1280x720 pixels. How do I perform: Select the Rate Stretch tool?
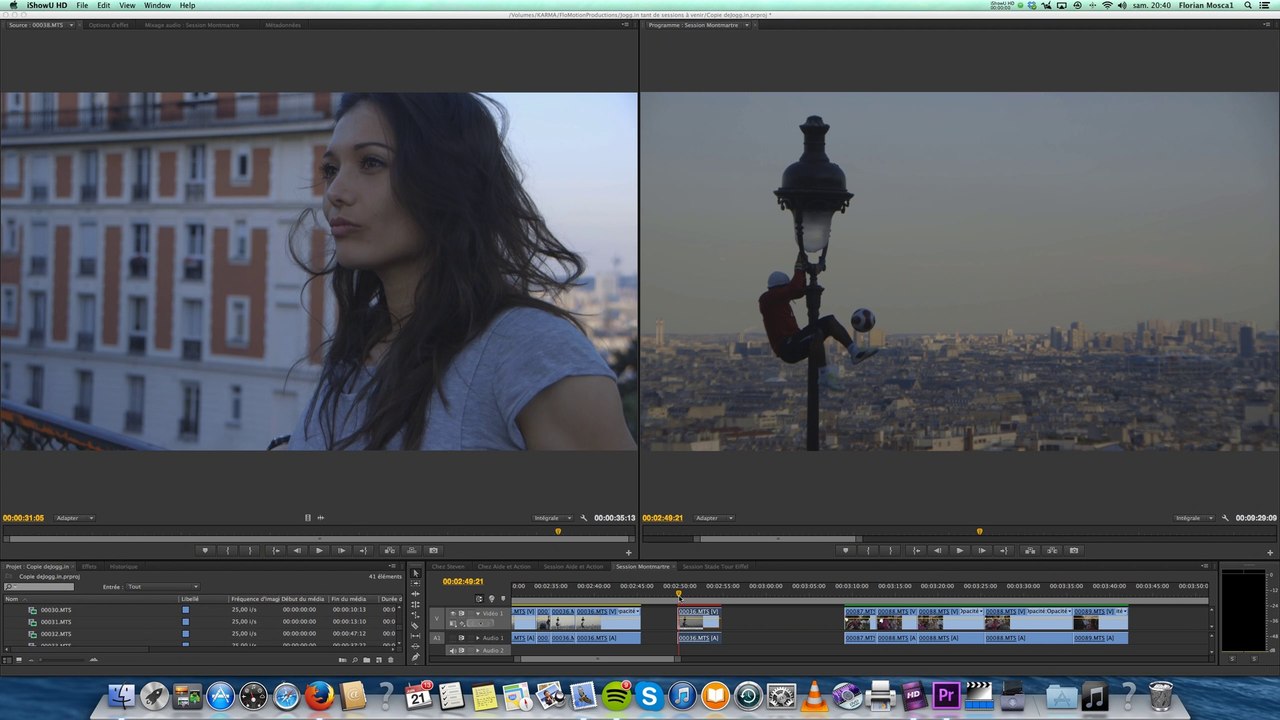tap(416, 615)
